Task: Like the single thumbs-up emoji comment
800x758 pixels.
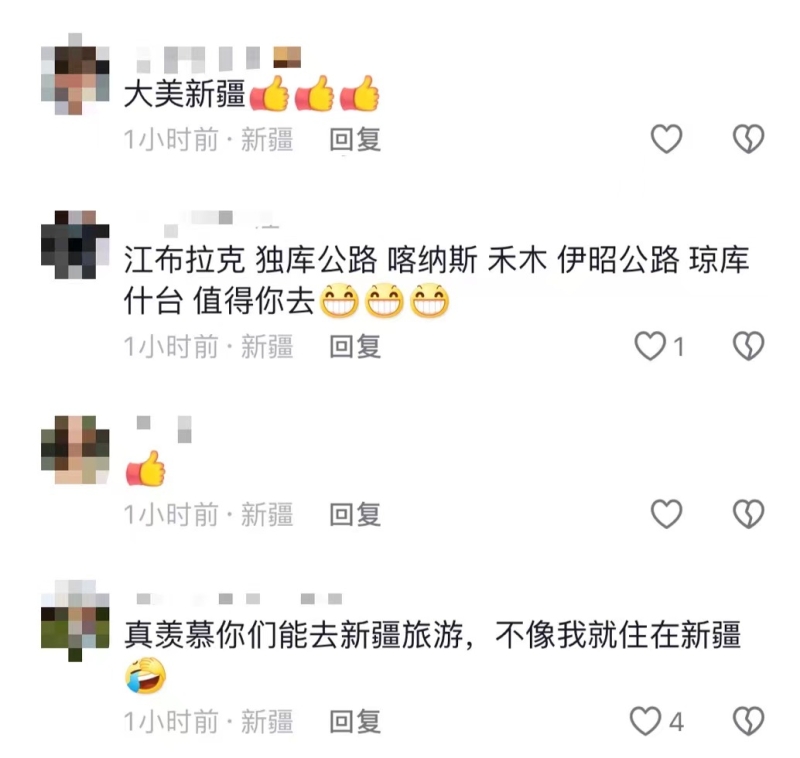Action: coord(666,514)
